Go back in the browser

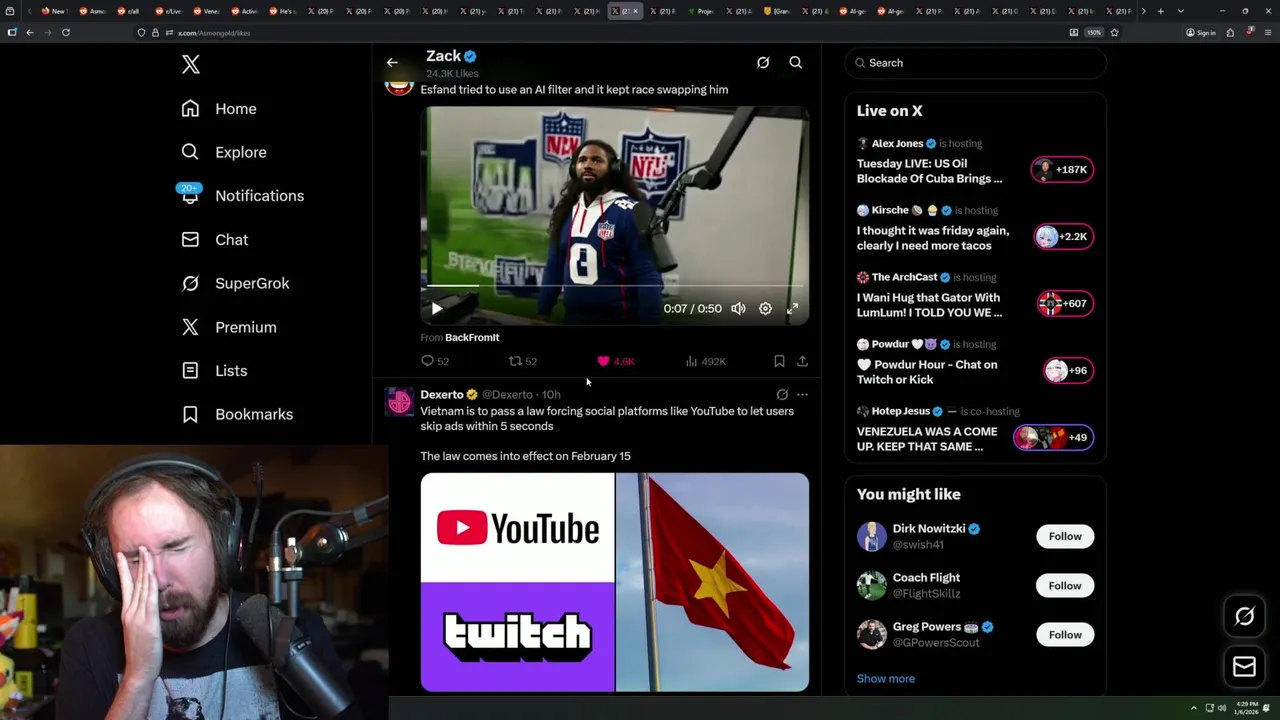pos(30,32)
